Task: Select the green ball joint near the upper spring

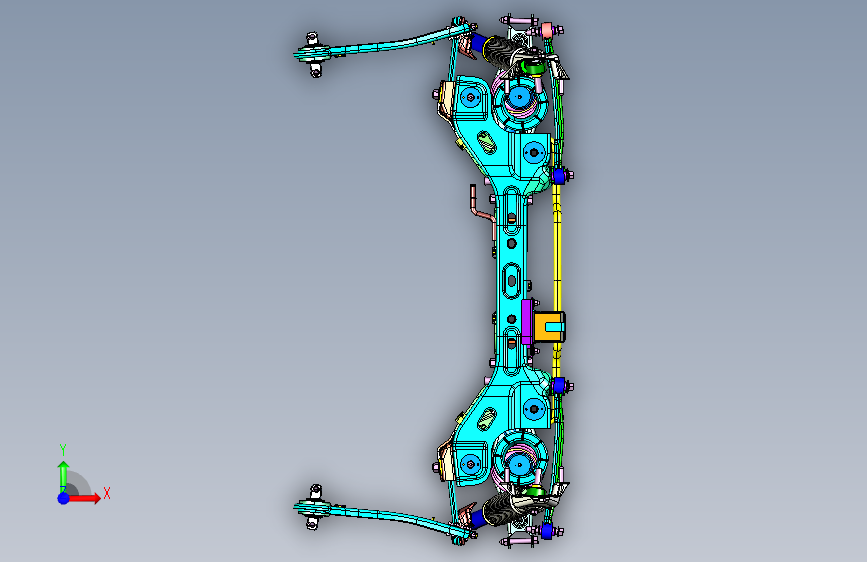Action: (x=534, y=68)
